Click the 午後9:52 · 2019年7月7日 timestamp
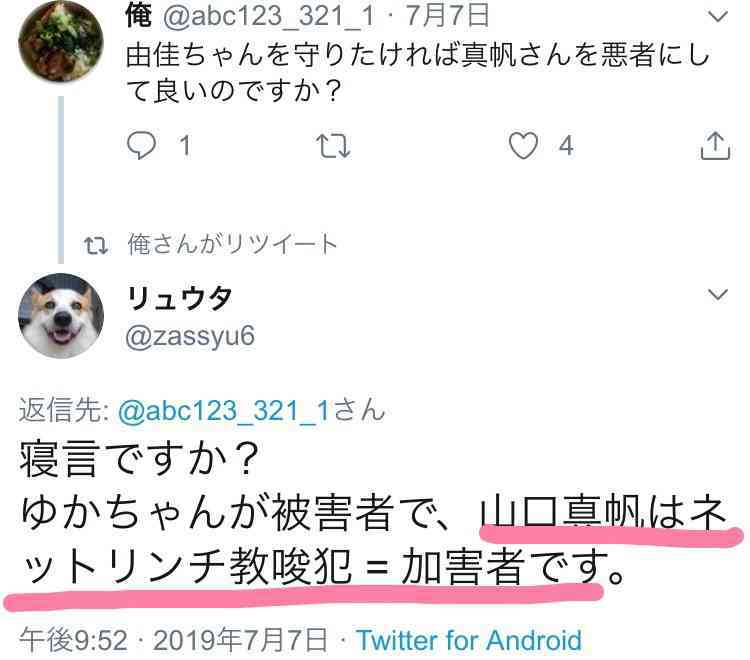The height and width of the screenshot is (660, 750). coord(174,640)
